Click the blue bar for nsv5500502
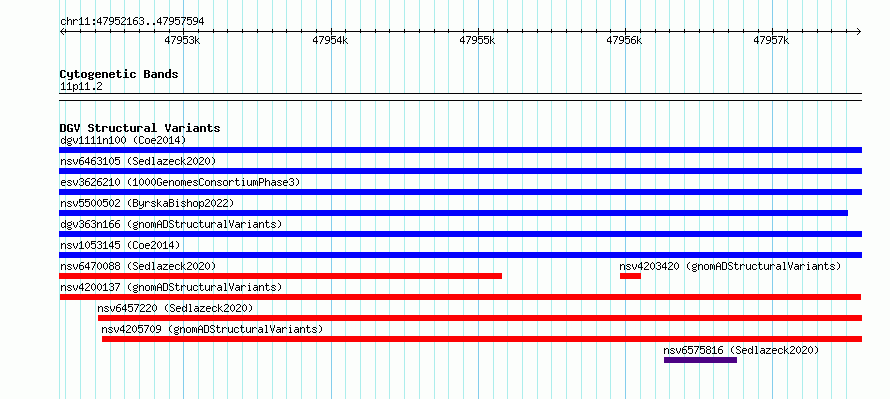 454,213
